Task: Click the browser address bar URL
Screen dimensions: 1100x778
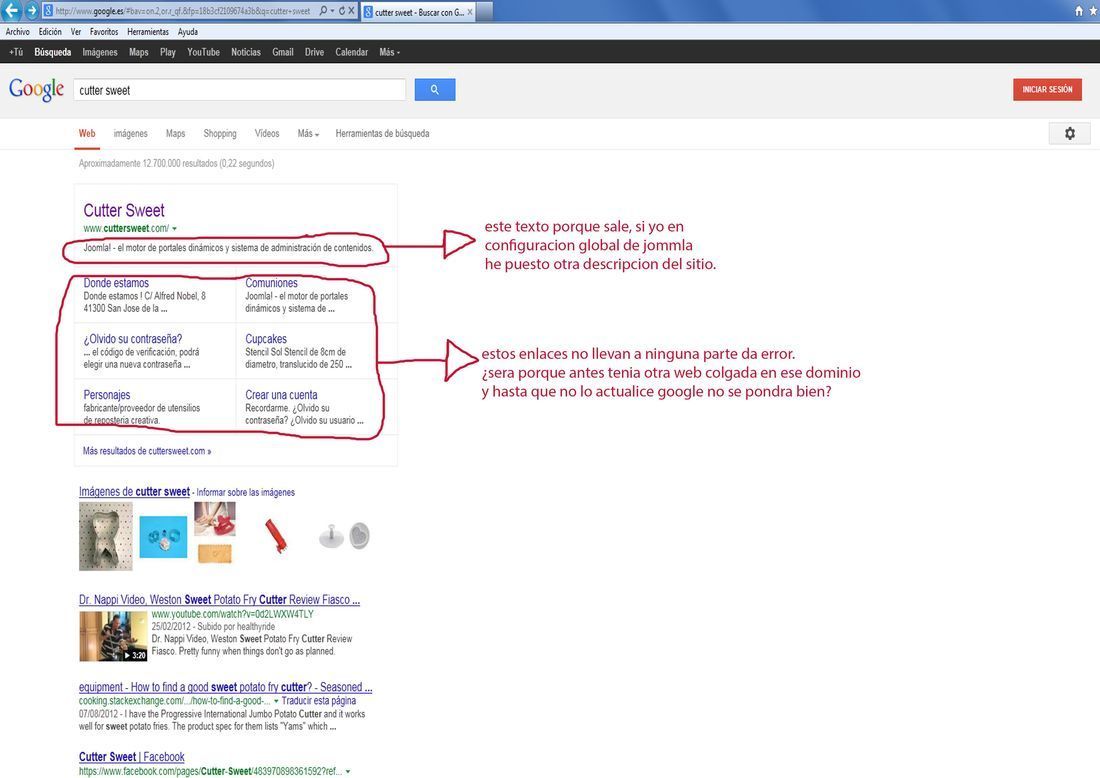Action: pos(182,11)
